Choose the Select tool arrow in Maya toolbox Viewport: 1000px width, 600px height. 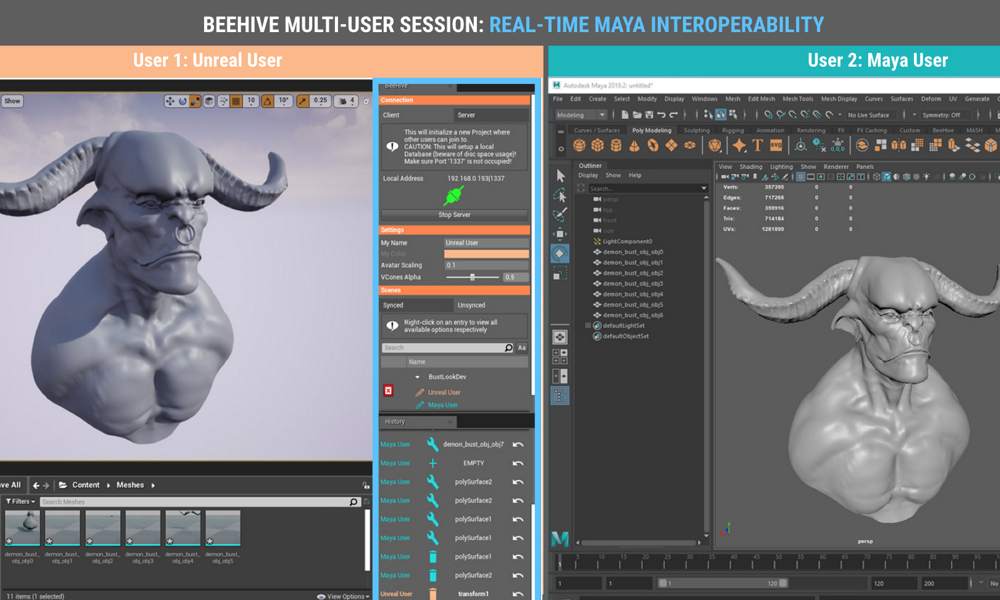click(560, 176)
